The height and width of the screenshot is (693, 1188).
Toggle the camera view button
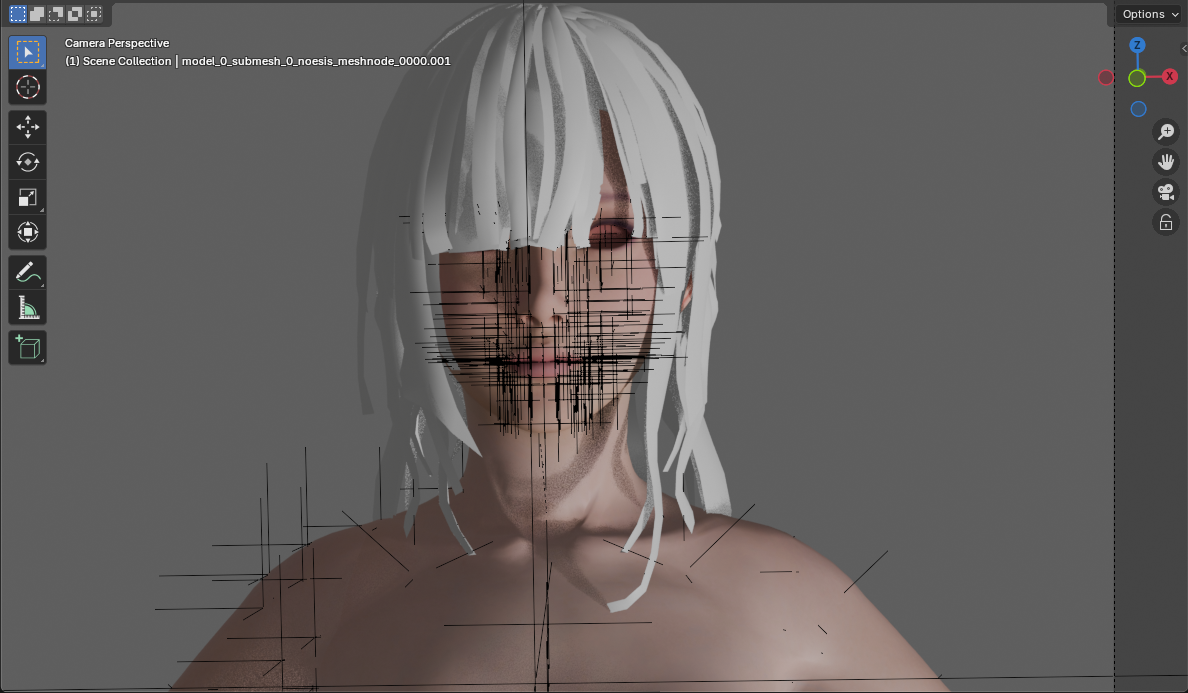[x=1166, y=192]
